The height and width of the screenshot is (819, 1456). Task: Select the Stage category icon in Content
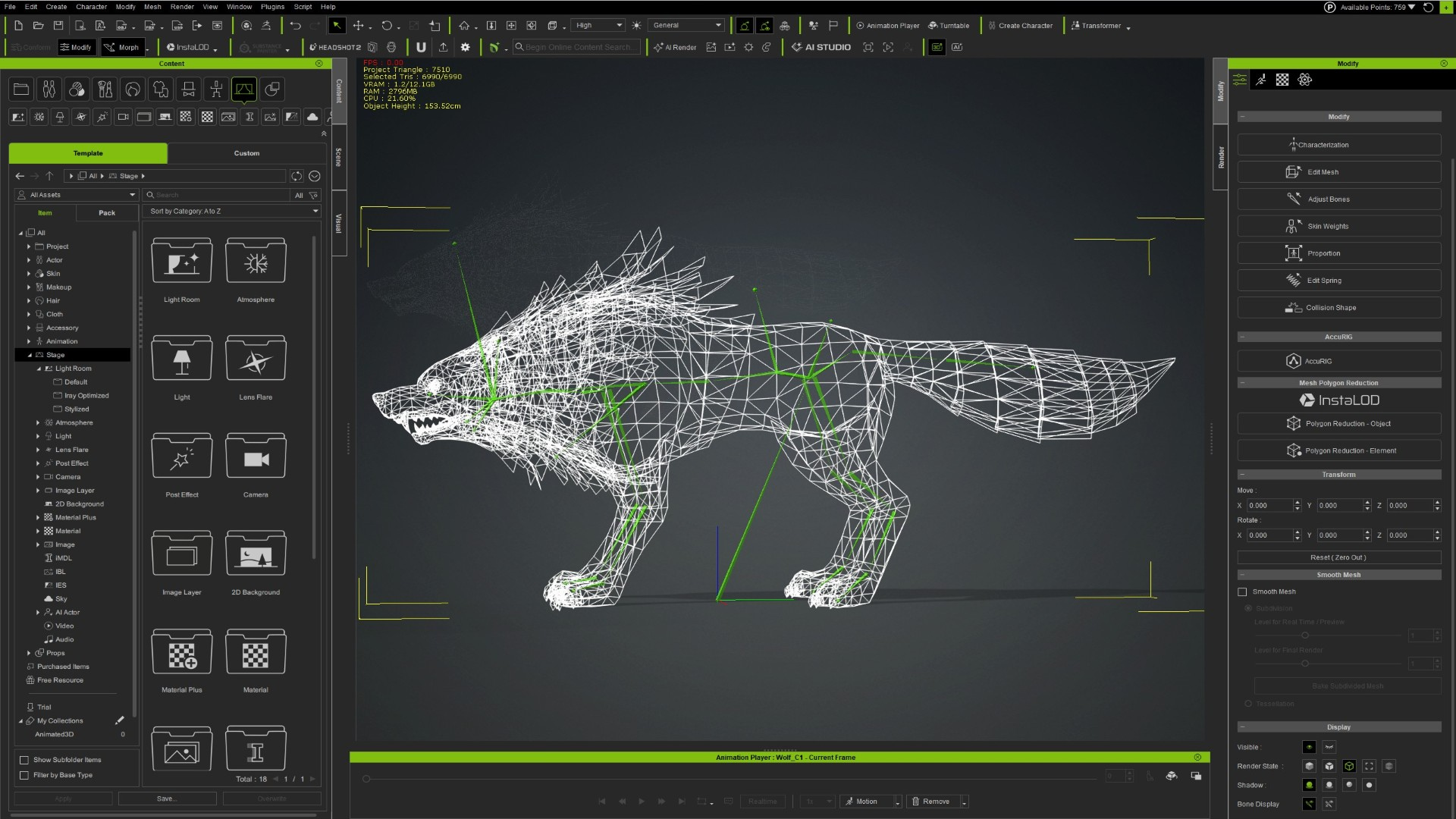[244, 89]
